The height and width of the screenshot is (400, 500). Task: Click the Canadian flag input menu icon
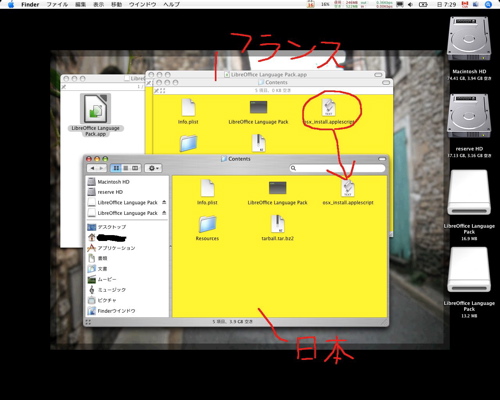click(x=465, y=4)
